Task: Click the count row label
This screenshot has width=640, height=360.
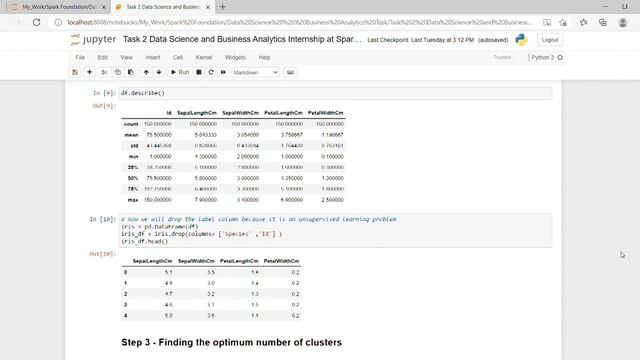Action: pyautogui.click(x=131, y=124)
